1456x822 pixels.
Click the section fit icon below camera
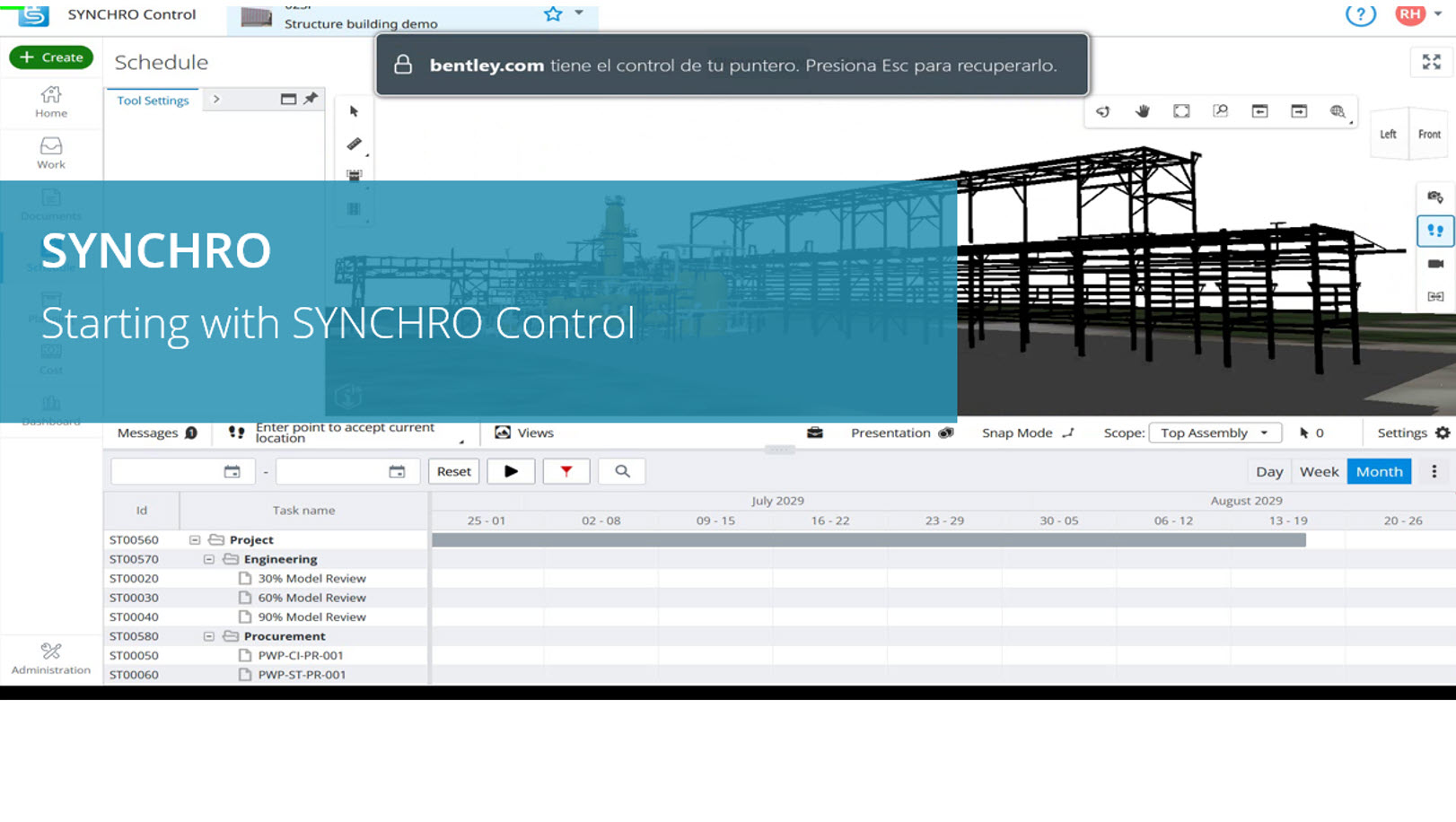[1435, 297]
